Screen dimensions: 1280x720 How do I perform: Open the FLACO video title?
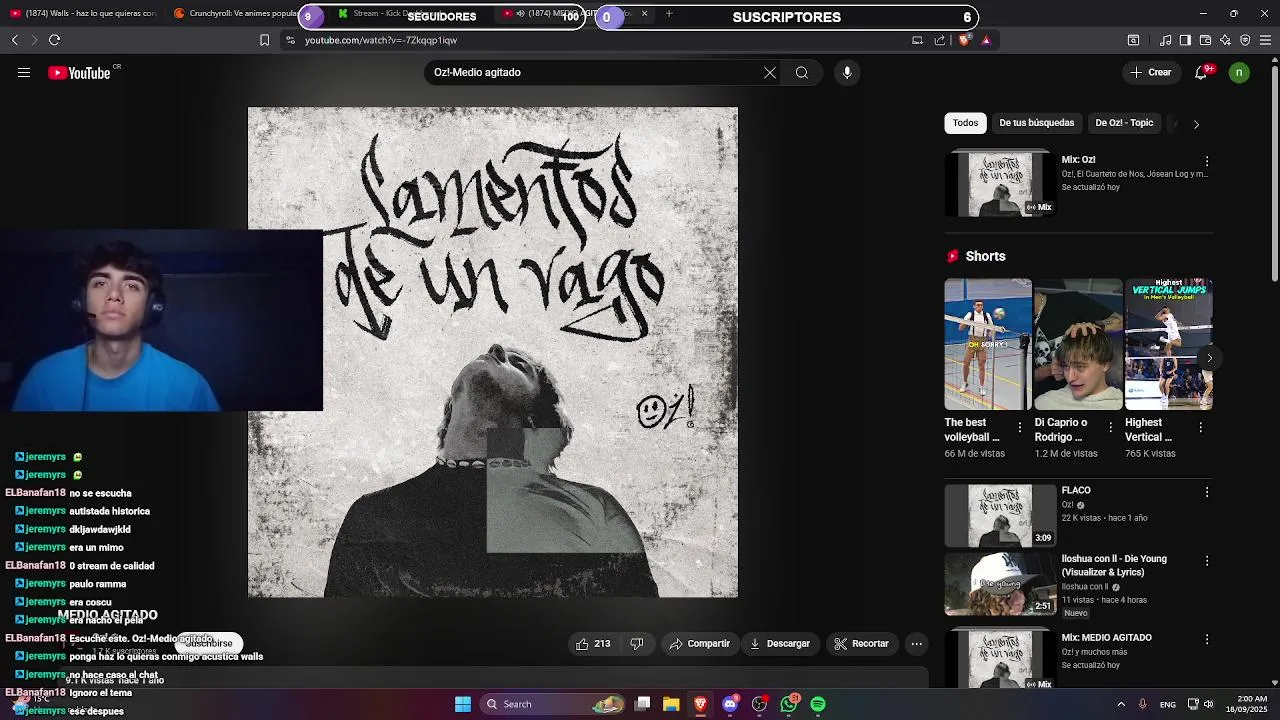1076,490
